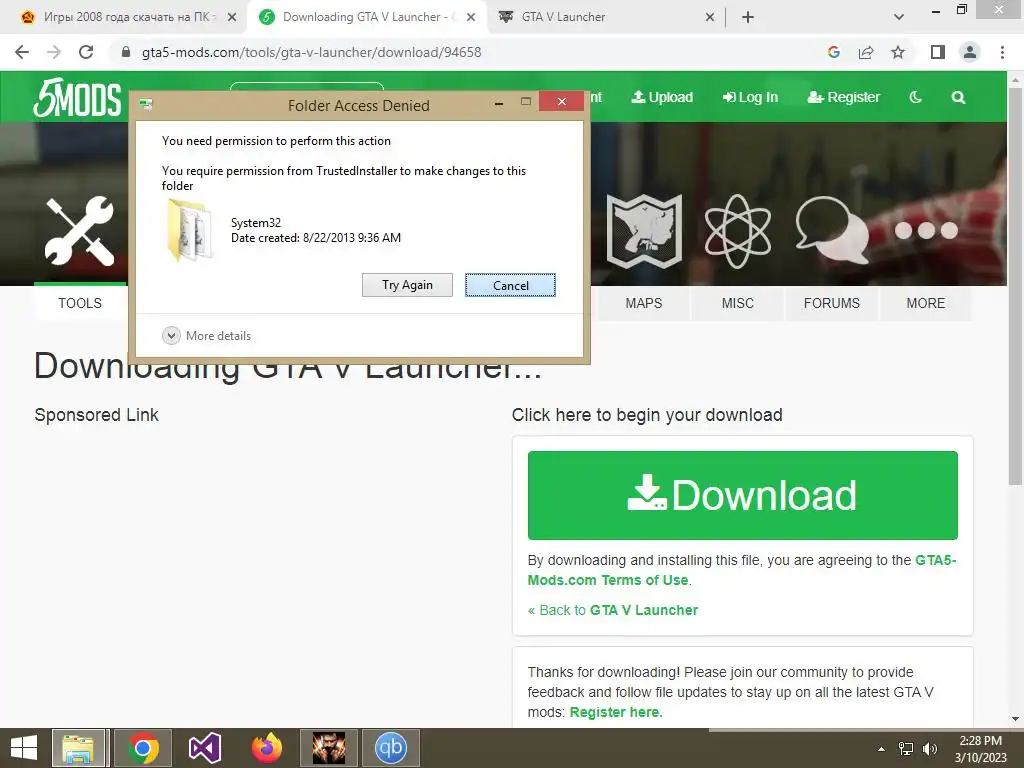The image size is (1024, 768).
Task: Open site search magnifier icon
Action: 958,97
